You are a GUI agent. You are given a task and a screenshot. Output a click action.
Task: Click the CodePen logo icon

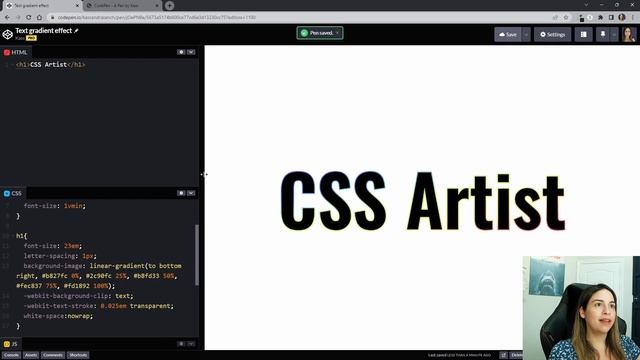(7, 34)
